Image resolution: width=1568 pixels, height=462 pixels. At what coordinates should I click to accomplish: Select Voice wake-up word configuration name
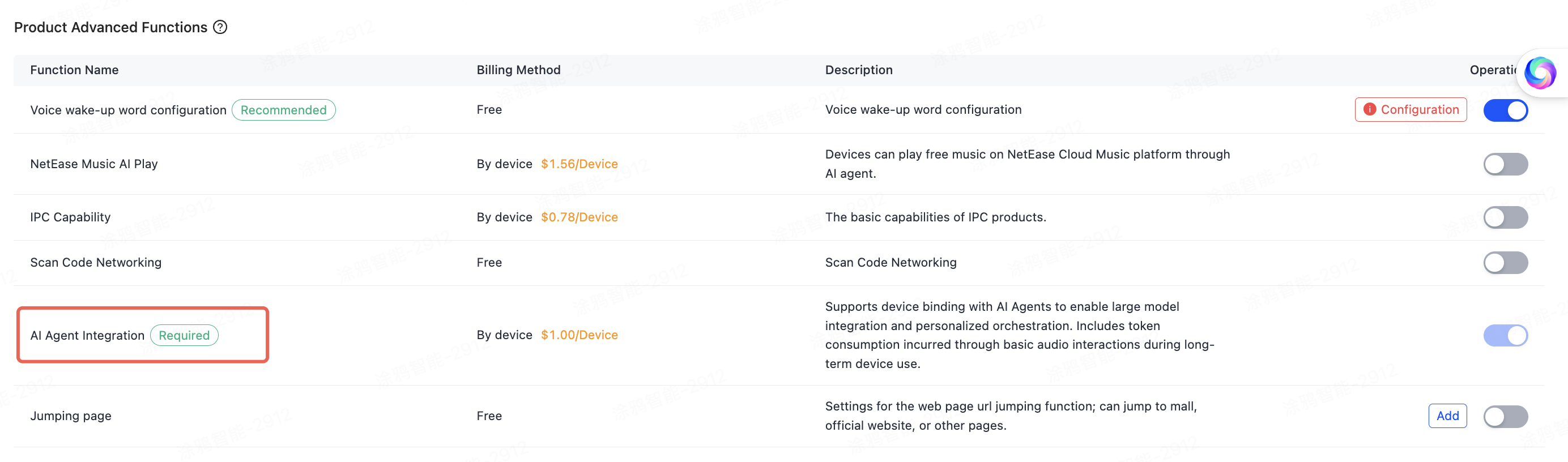(129, 110)
